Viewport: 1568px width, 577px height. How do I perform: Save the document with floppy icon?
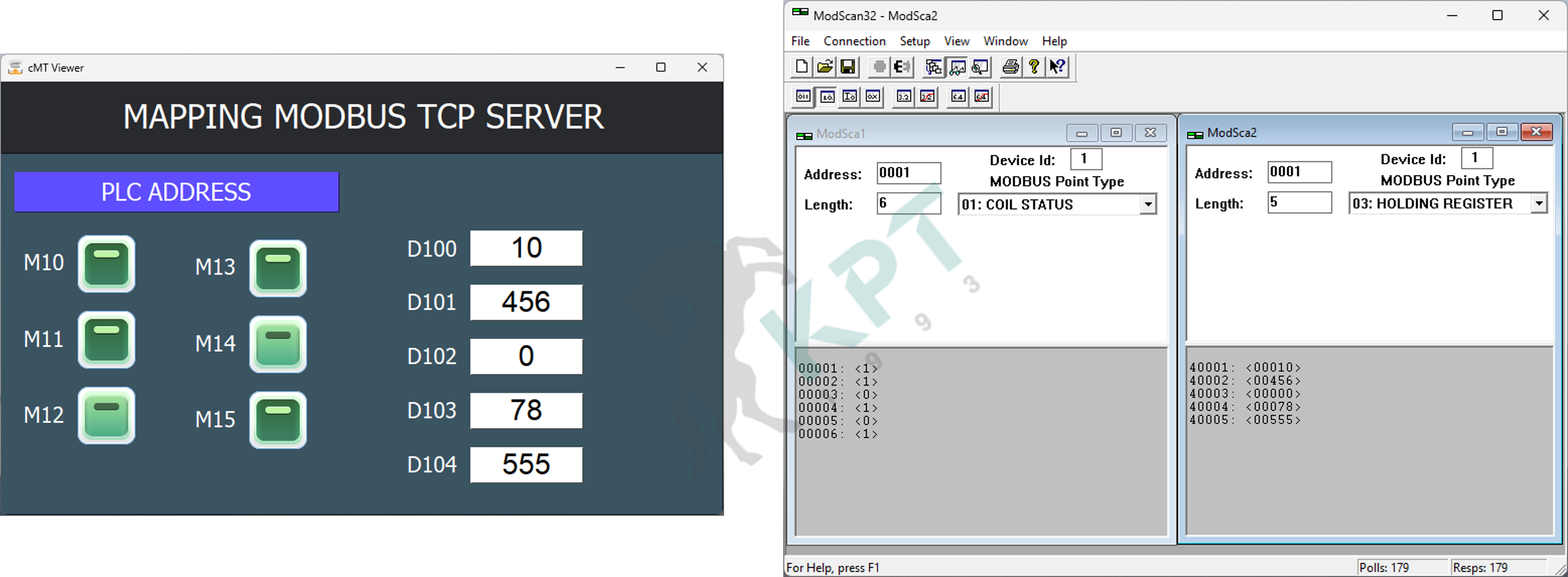coord(847,66)
